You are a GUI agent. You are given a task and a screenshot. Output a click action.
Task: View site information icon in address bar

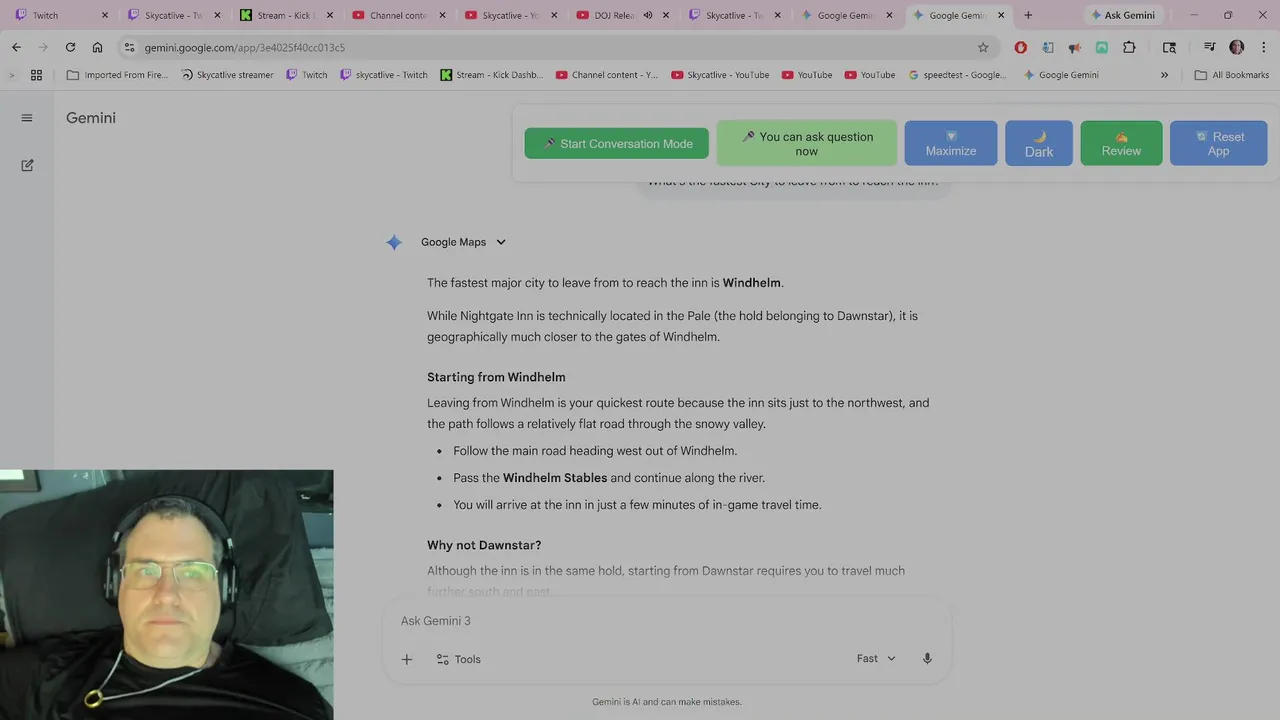[x=129, y=47]
